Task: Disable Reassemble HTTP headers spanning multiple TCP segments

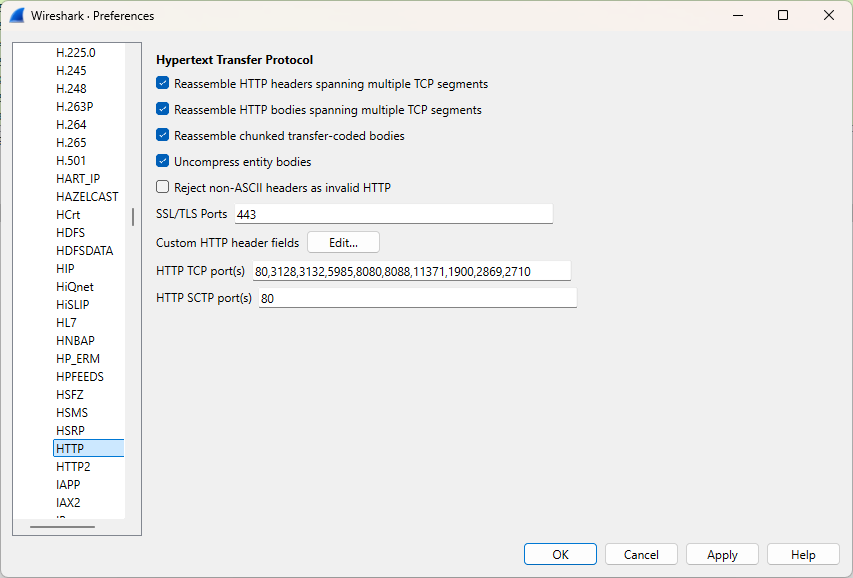Action: pos(162,83)
